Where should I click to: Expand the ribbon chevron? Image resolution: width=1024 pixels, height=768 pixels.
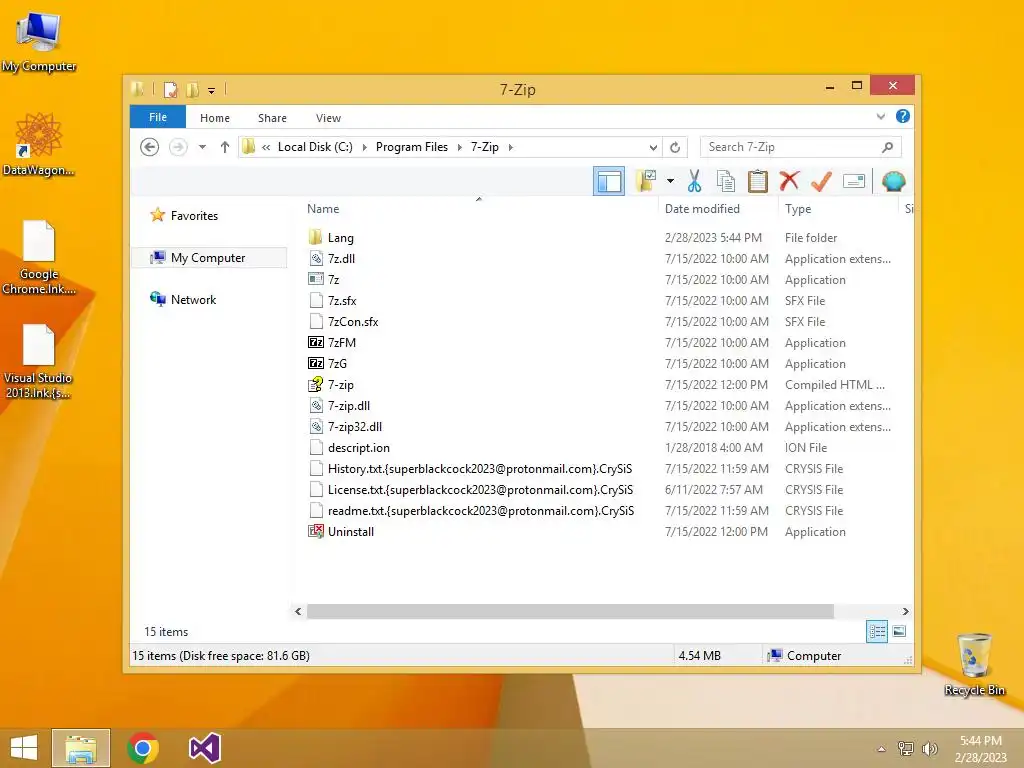tap(881, 117)
